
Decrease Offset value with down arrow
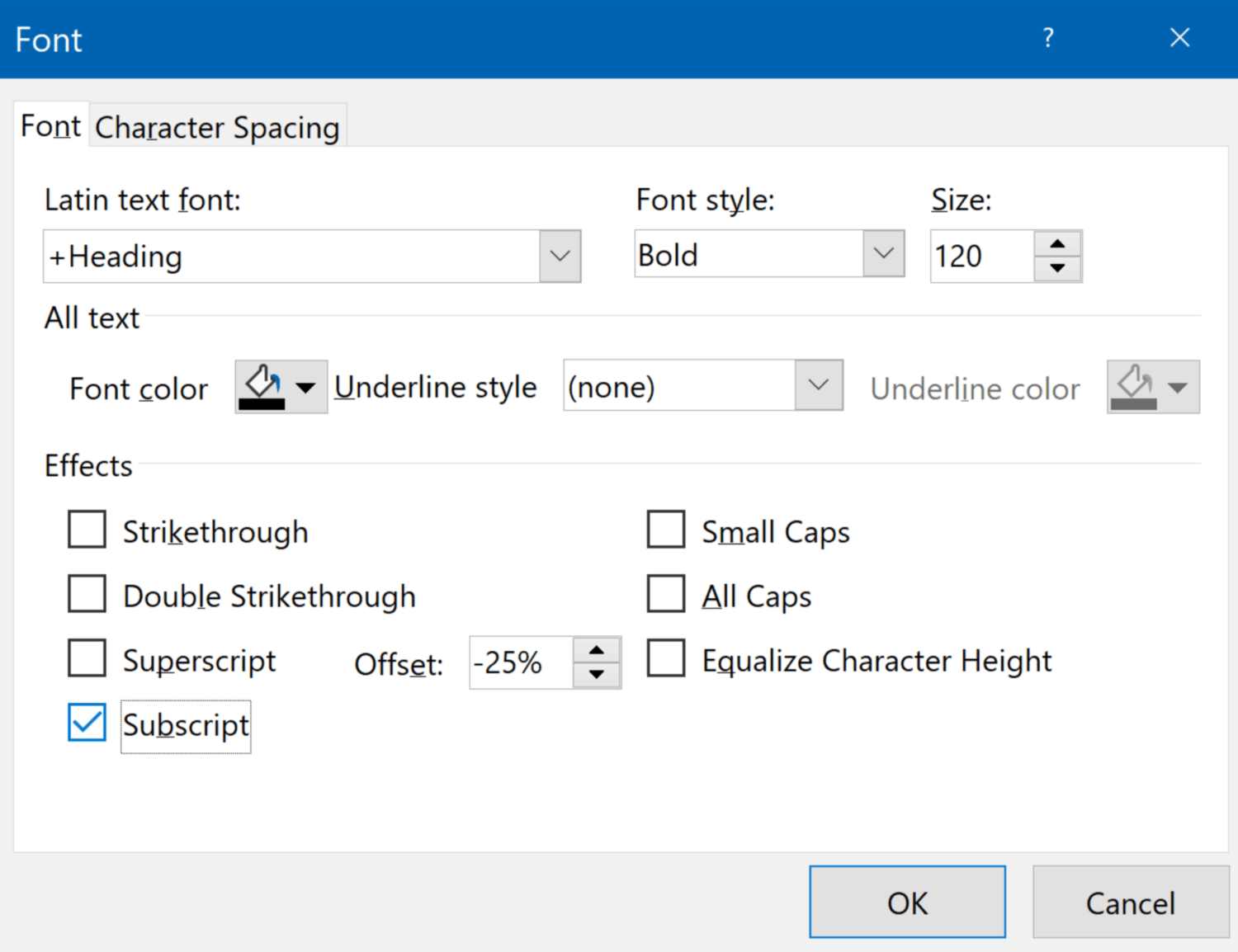tap(596, 675)
